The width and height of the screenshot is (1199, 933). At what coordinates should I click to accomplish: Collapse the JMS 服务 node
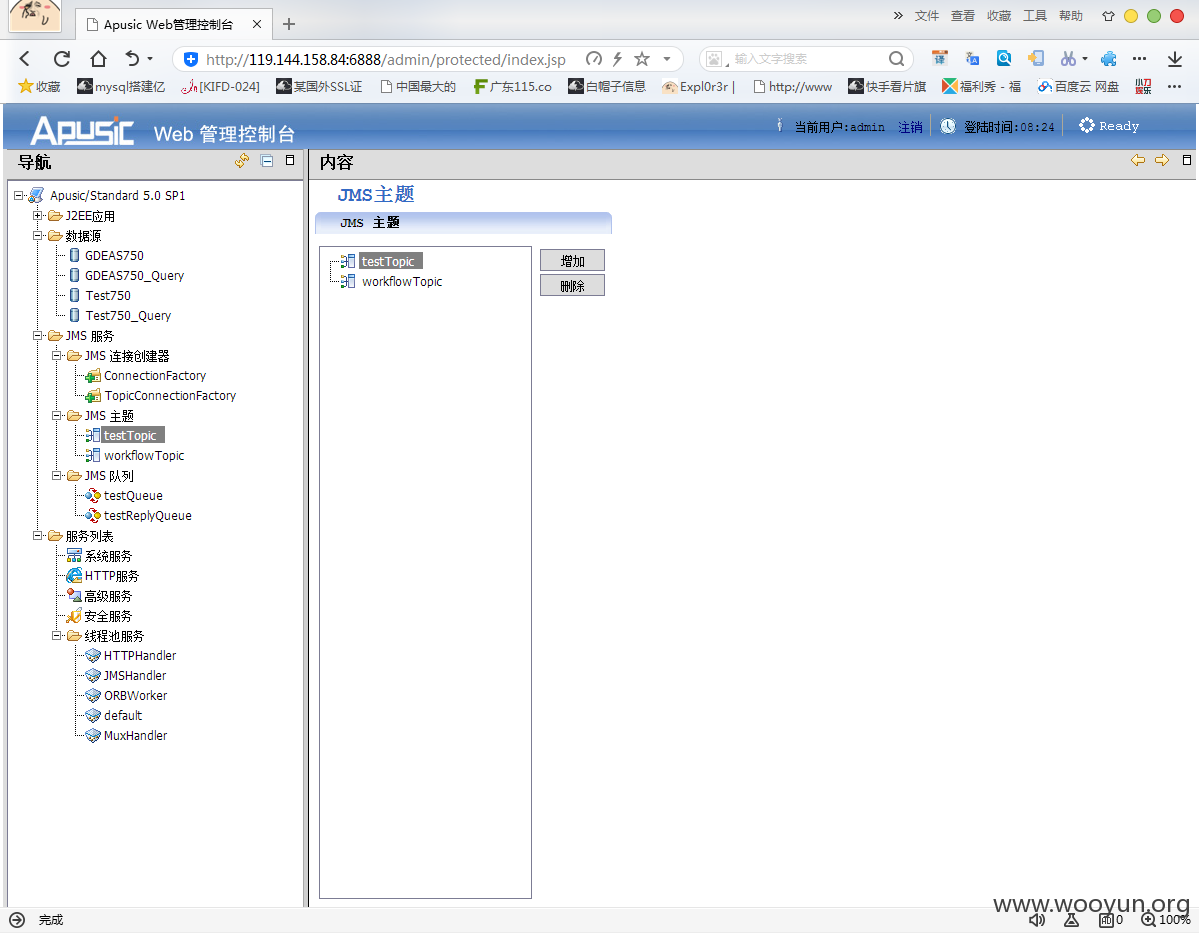click(37, 336)
